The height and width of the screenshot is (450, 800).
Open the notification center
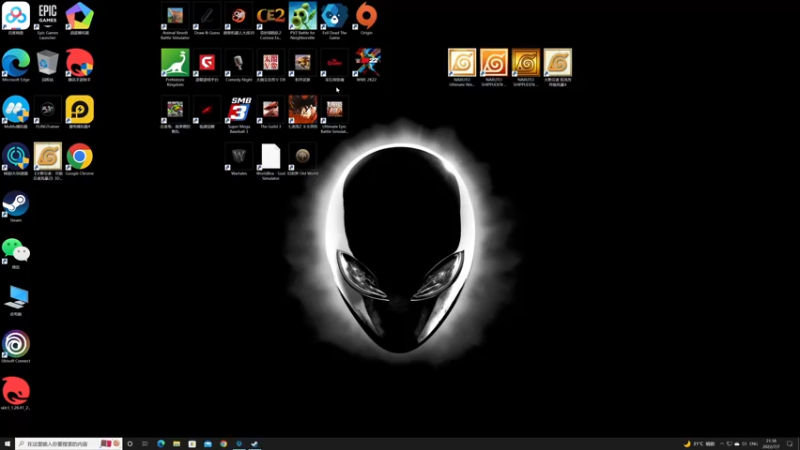(790, 444)
